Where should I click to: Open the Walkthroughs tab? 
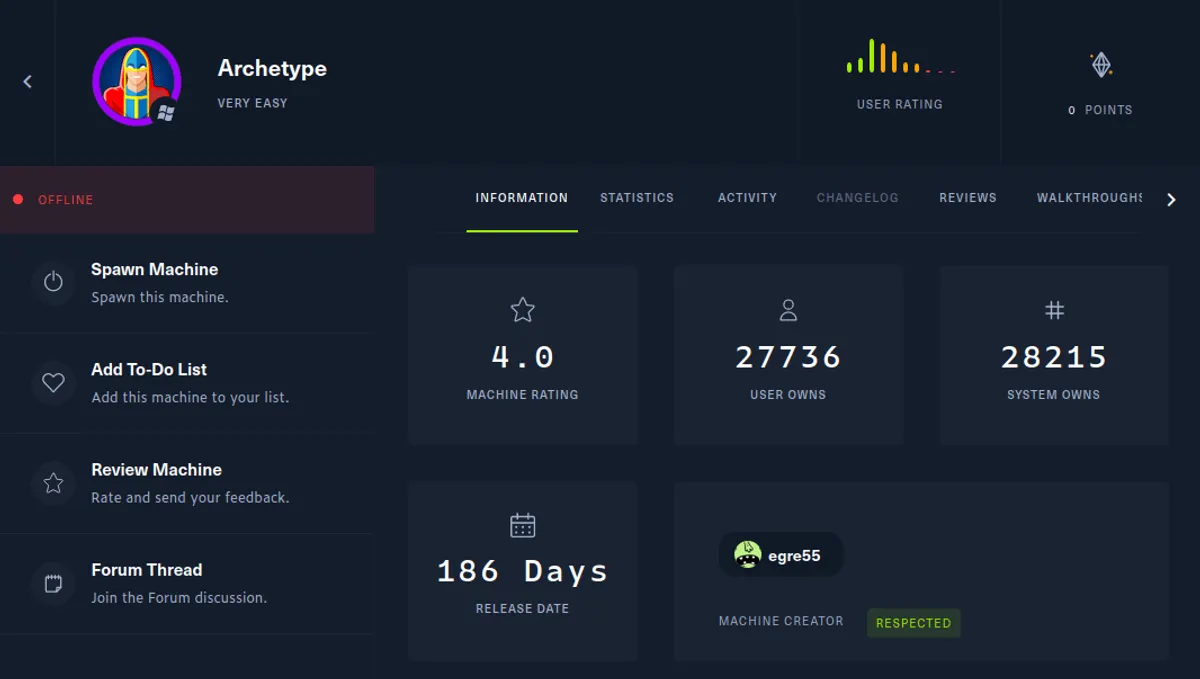1090,198
